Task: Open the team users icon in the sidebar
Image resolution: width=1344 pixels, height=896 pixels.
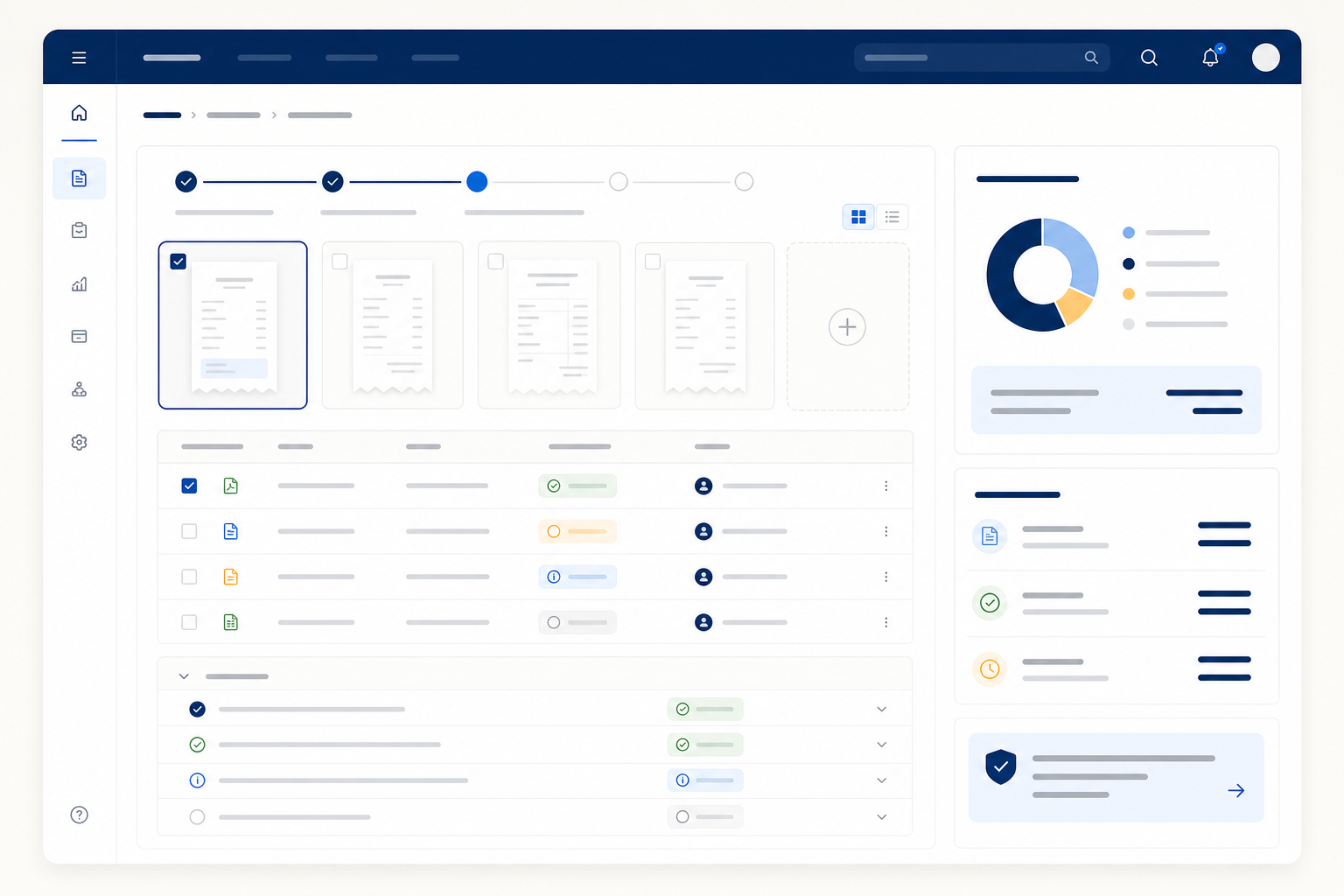Action: [x=79, y=389]
